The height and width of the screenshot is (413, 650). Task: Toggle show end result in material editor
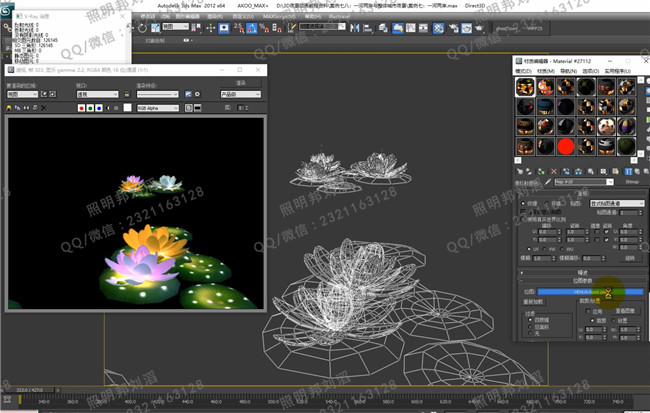628,171
